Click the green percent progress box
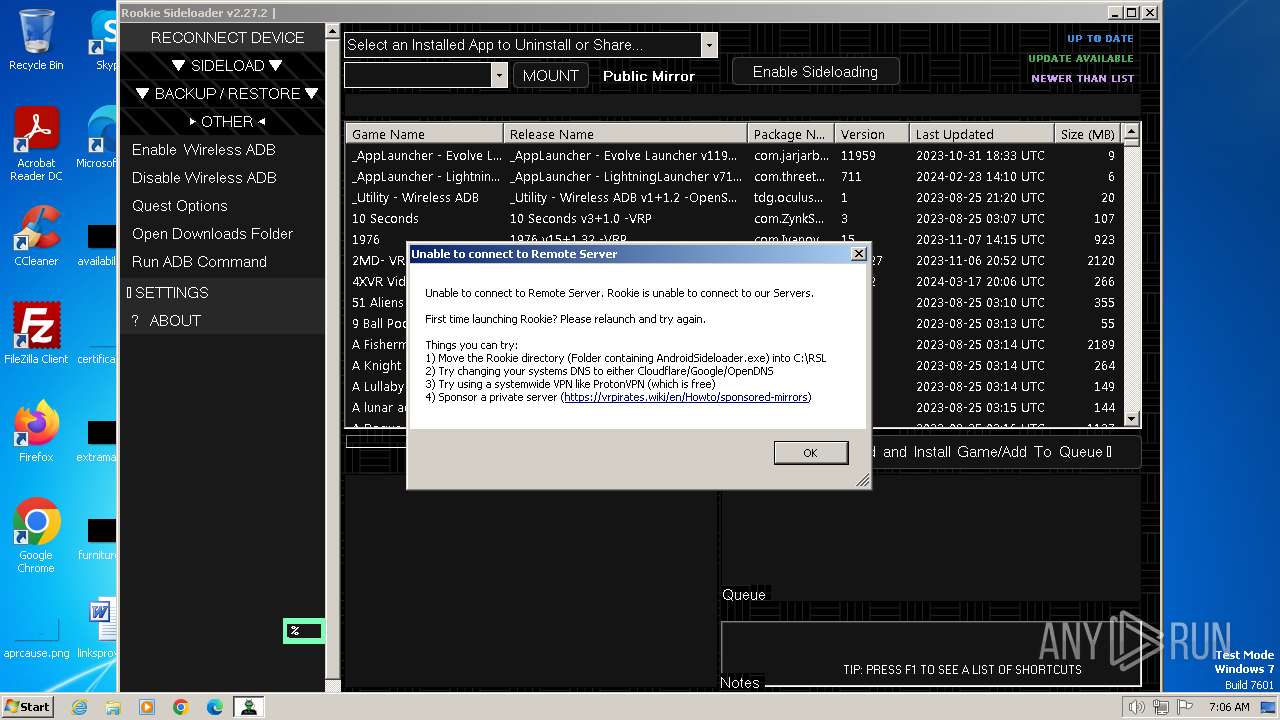The height and width of the screenshot is (720, 1280). [303, 631]
